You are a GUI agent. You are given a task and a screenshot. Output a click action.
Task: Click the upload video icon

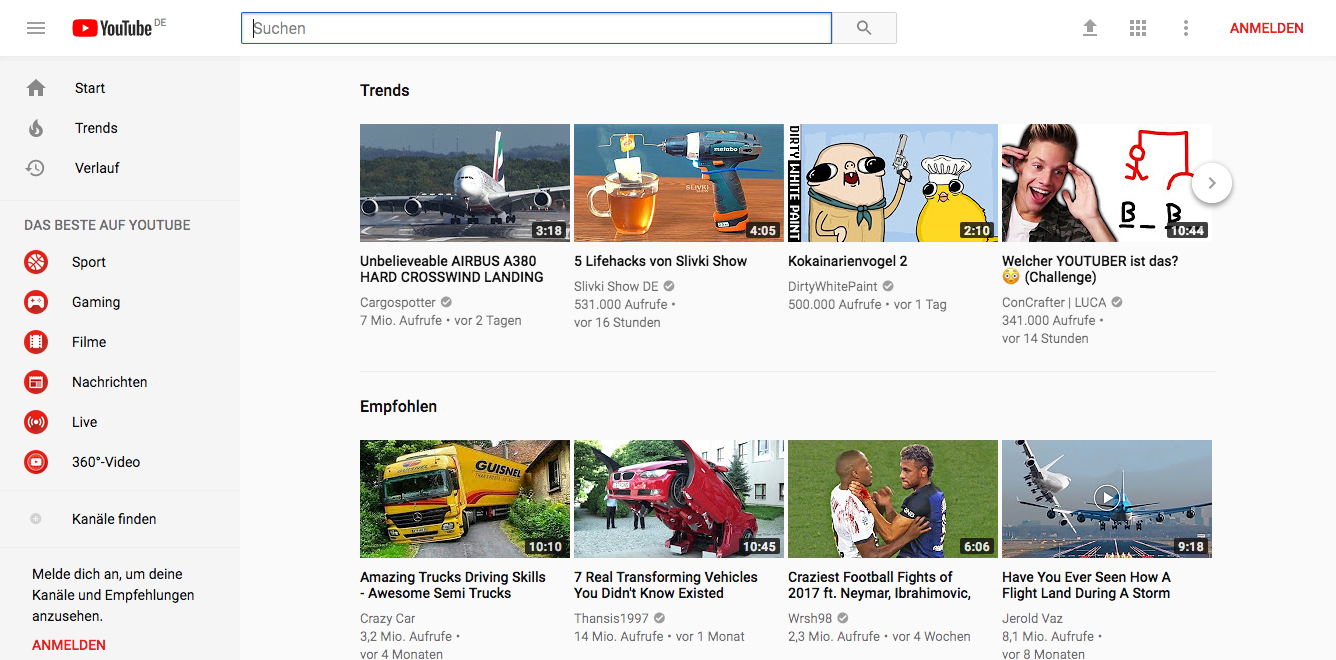pyautogui.click(x=1090, y=28)
